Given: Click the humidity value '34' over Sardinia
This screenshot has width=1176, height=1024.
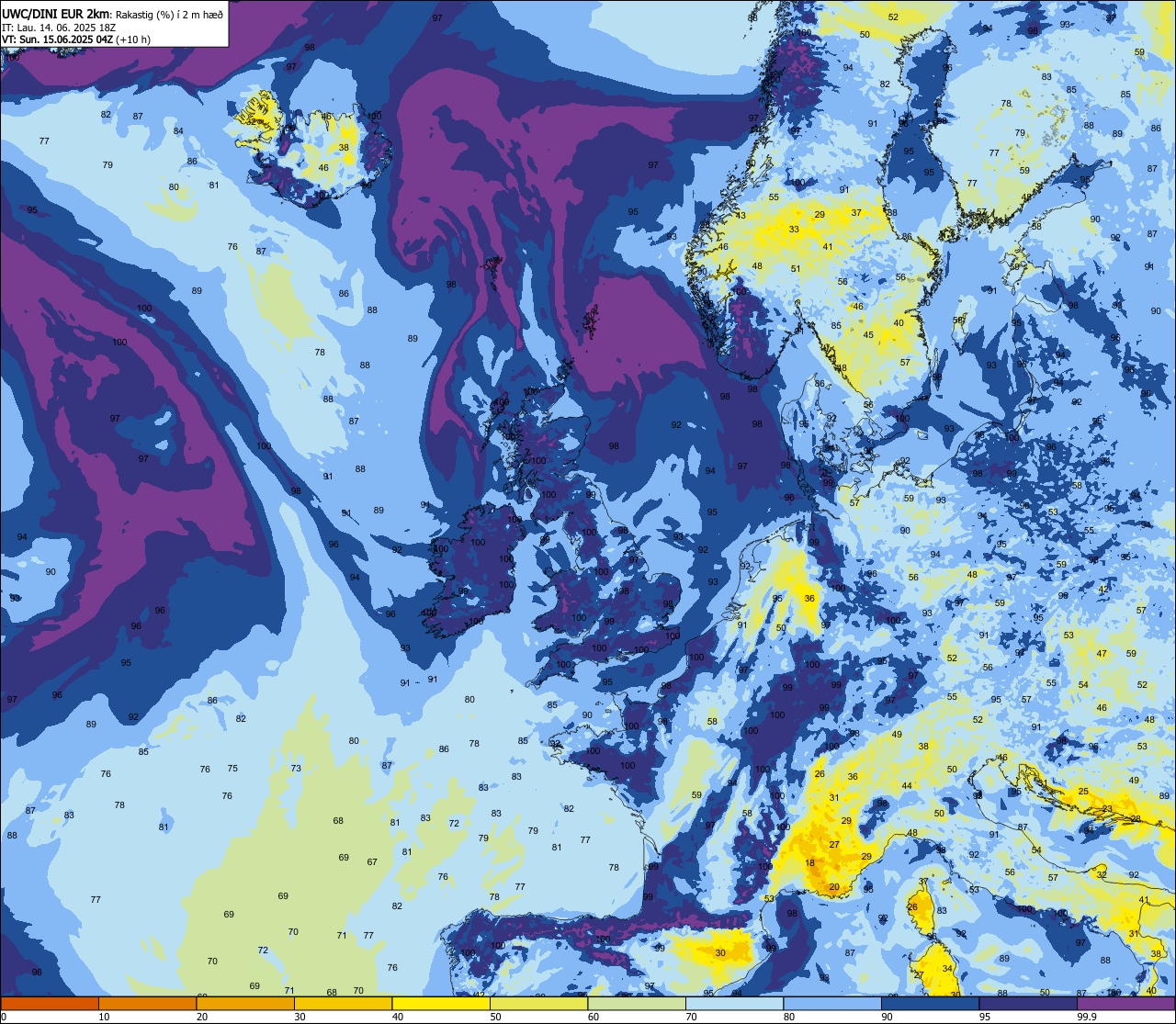Looking at the screenshot, I should coord(947,968).
